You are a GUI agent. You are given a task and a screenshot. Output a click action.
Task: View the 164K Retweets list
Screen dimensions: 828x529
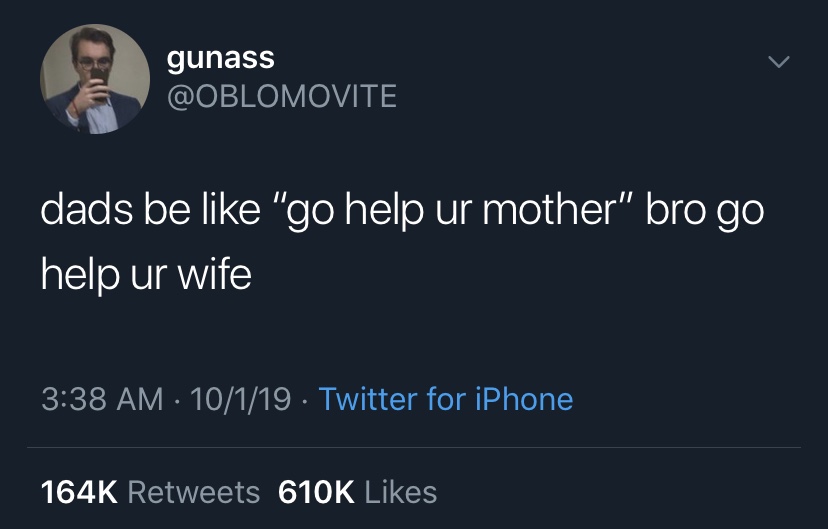tap(150, 492)
